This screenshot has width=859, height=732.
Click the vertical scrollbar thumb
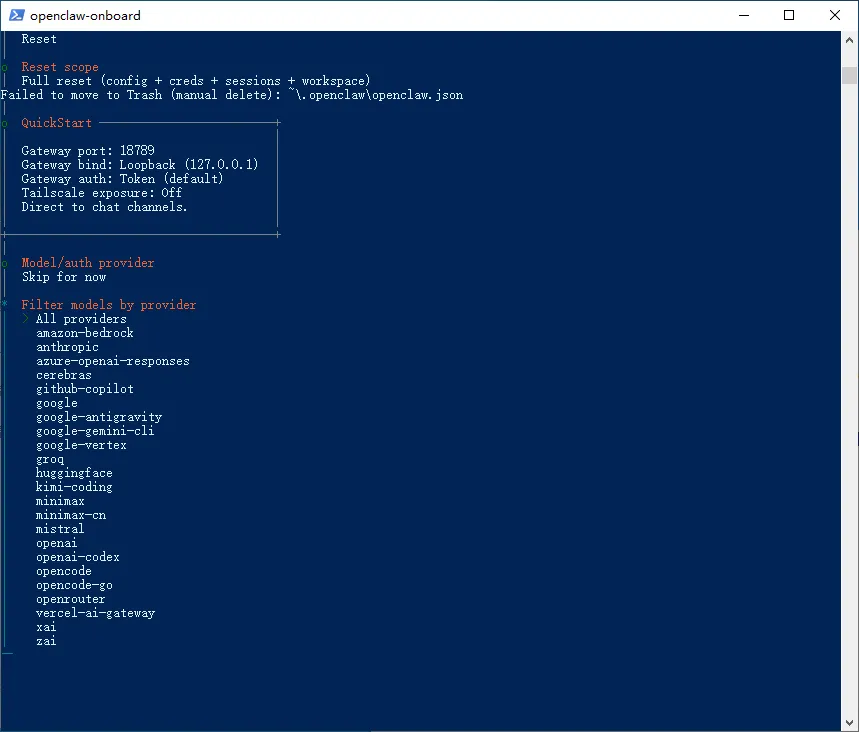(x=849, y=75)
